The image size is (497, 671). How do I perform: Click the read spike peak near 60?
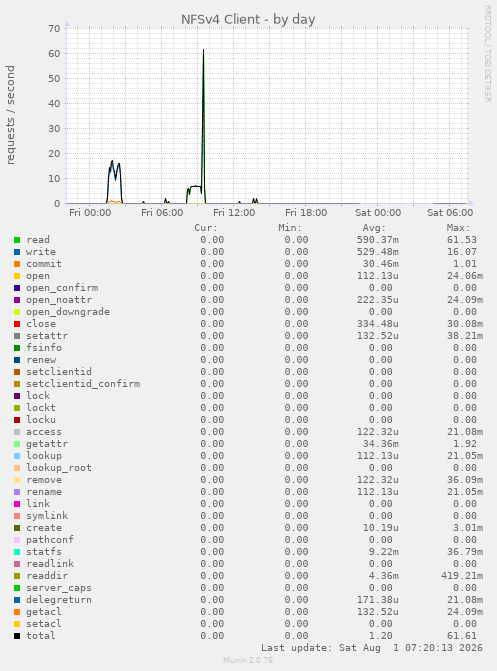[x=203, y=50]
